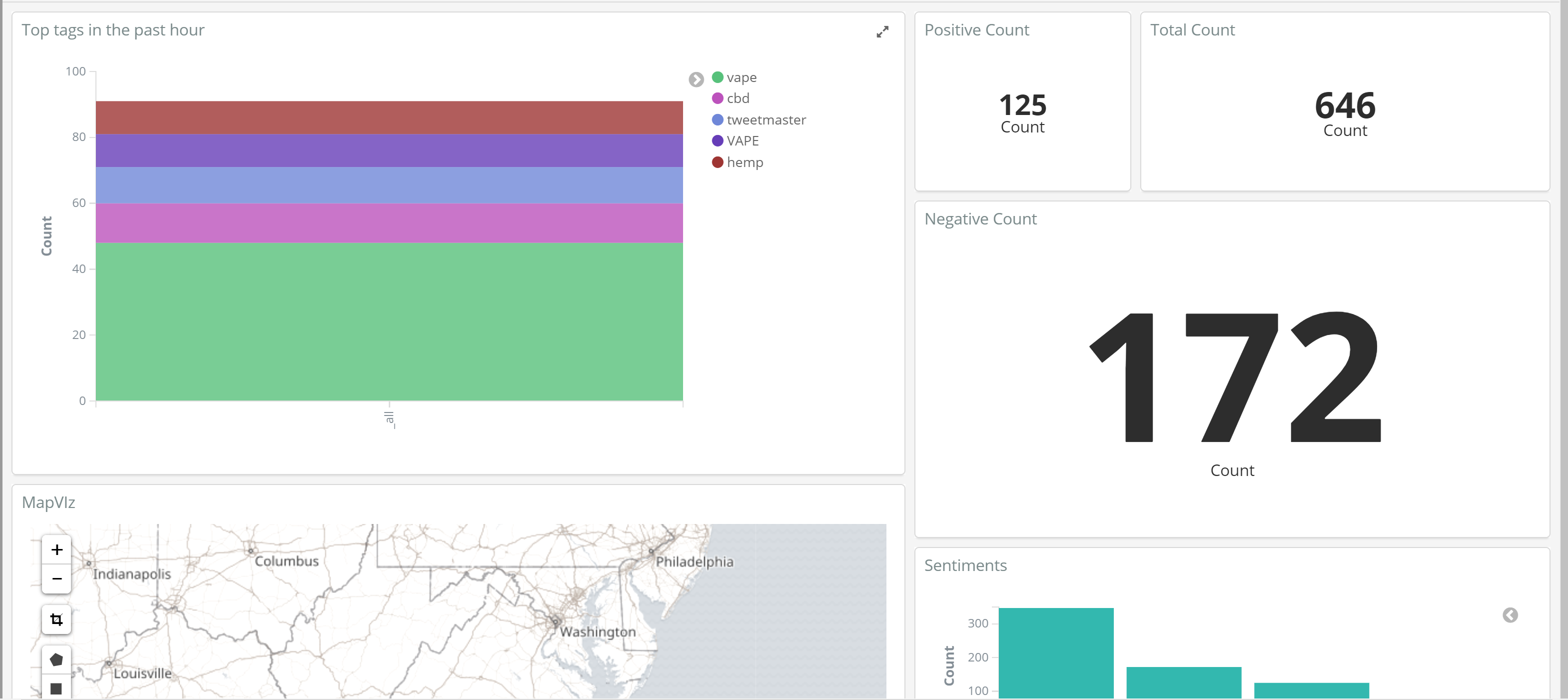Image resolution: width=1568 pixels, height=700 pixels.
Task: Expand Top tags panel to full screen
Action: coord(882,31)
